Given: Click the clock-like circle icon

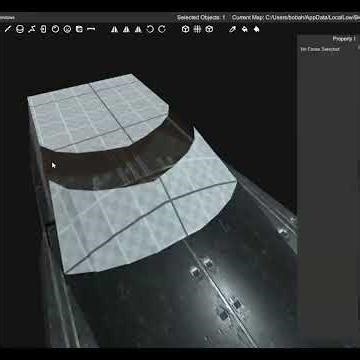Looking at the screenshot, I should click(x=55, y=29).
